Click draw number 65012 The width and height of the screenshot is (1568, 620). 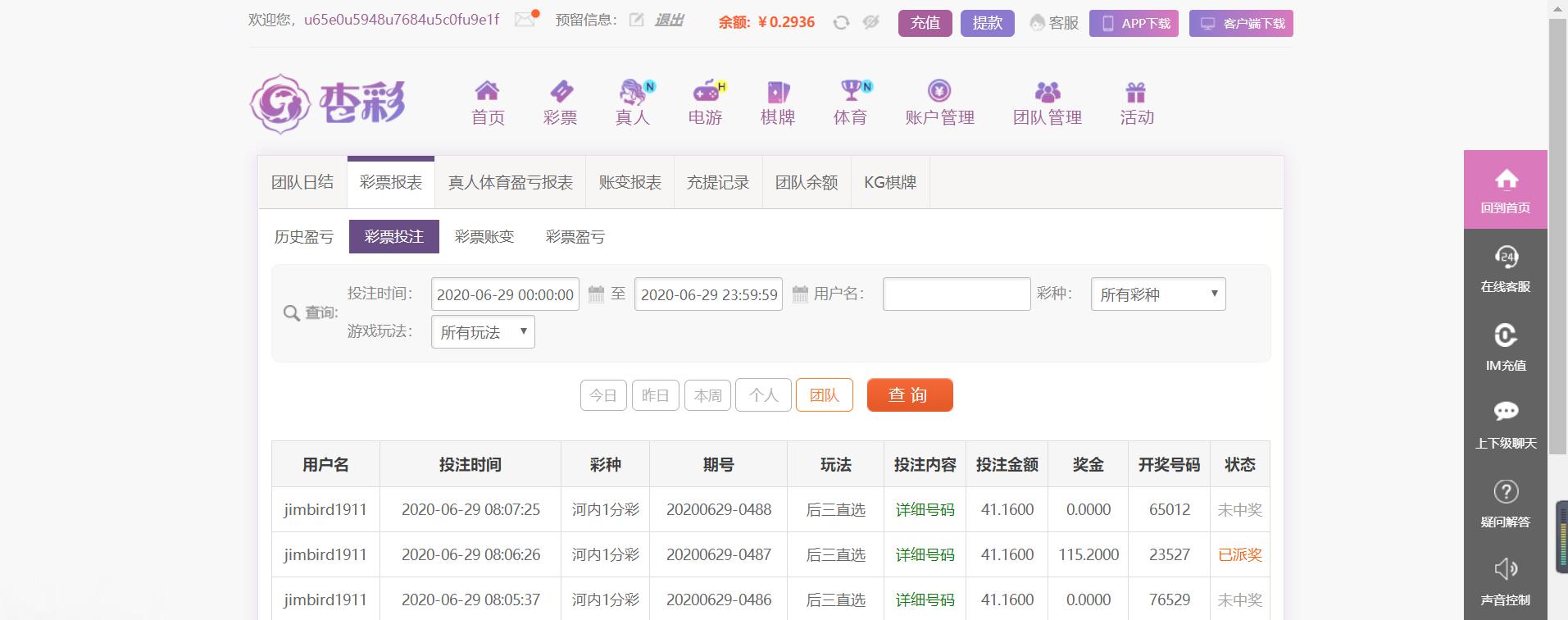click(1170, 510)
